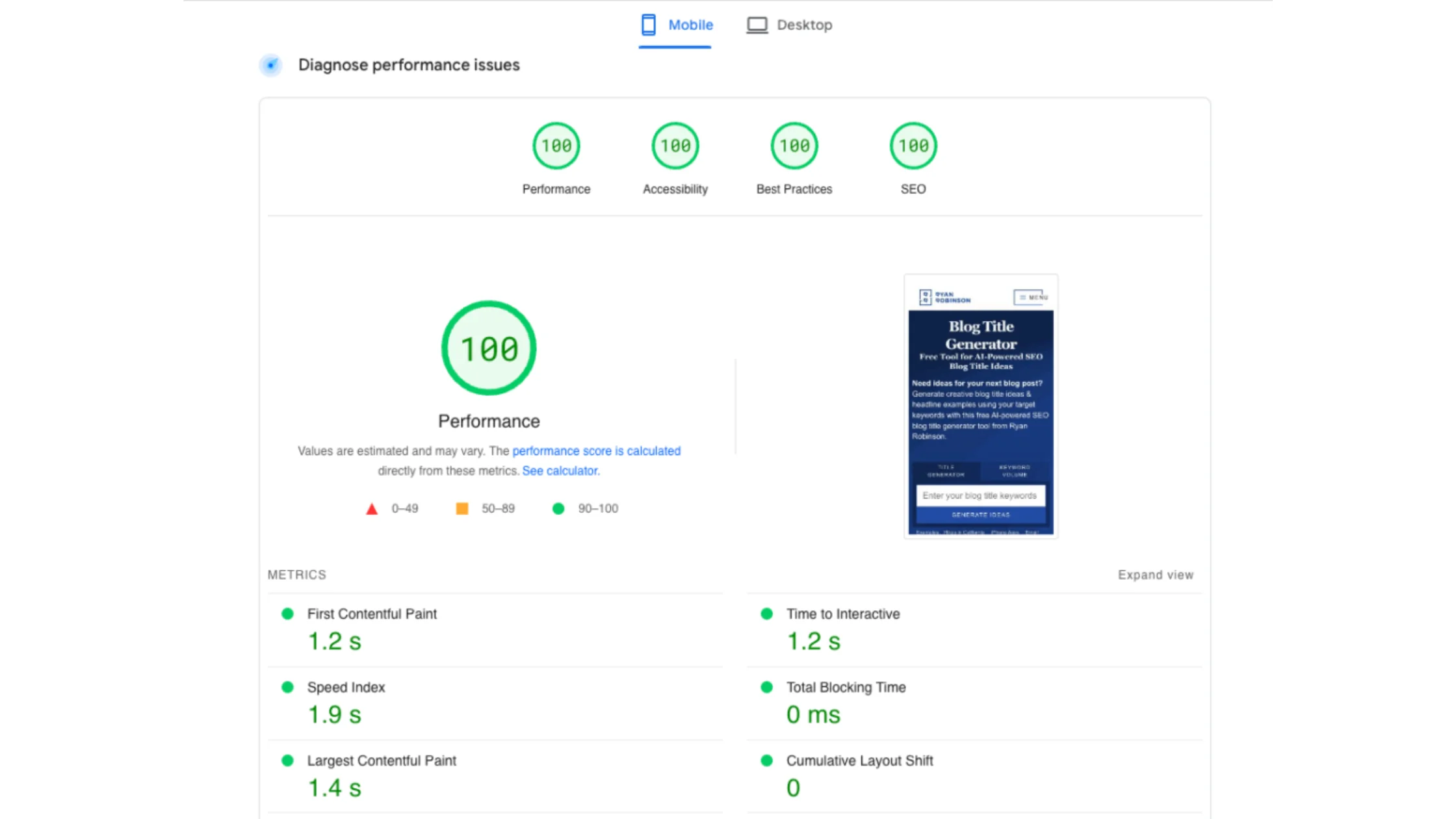Click the performance score is calculated link
The image size is (1456, 819).
[596, 451]
